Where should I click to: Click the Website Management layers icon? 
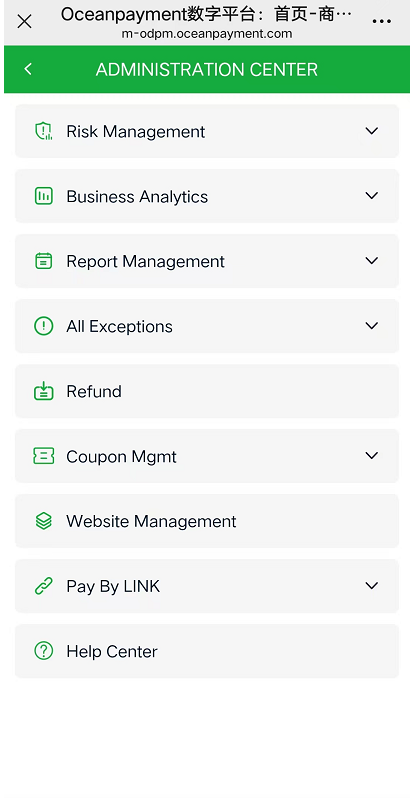tap(44, 521)
